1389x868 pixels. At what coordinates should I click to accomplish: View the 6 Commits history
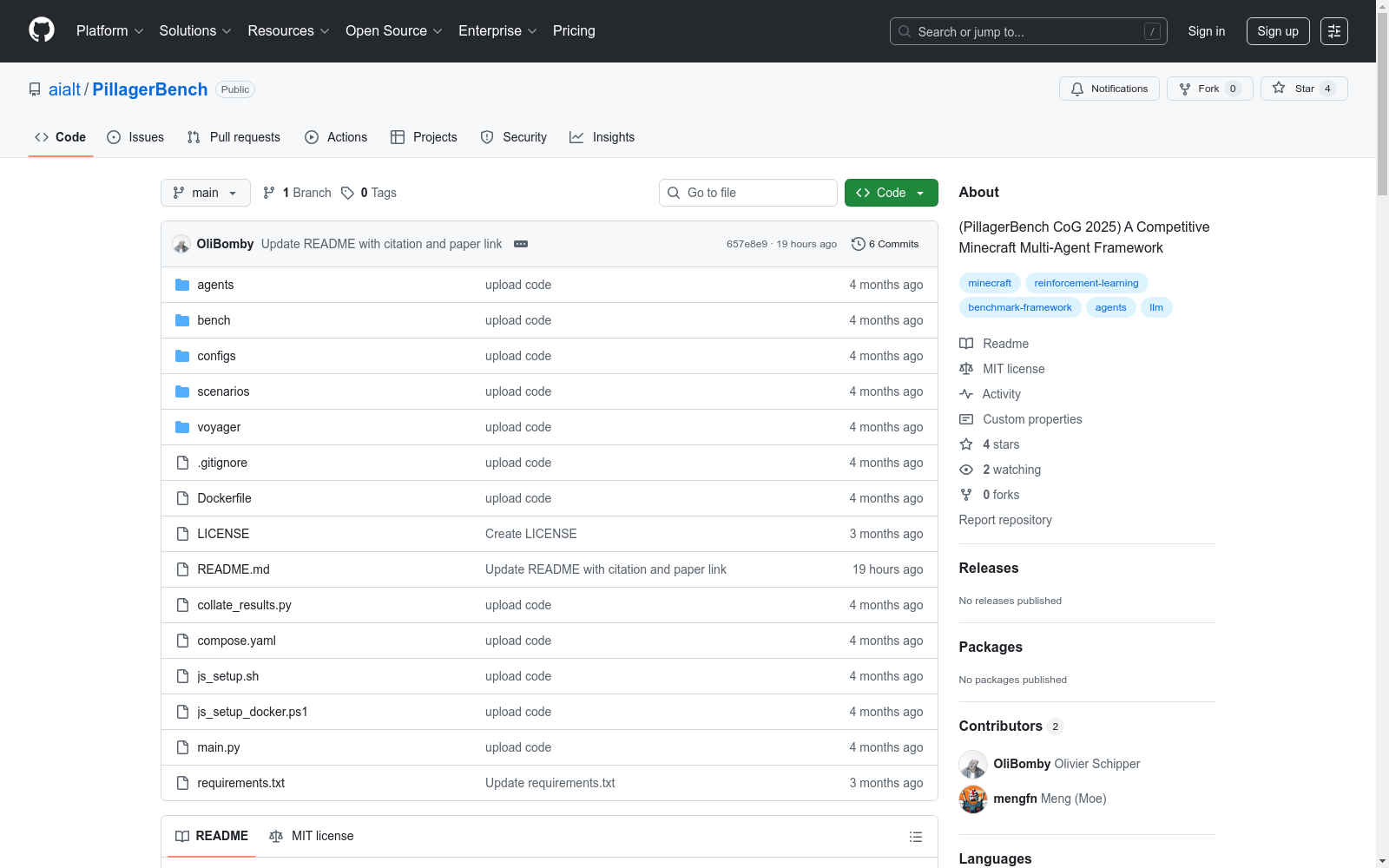click(885, 244)
